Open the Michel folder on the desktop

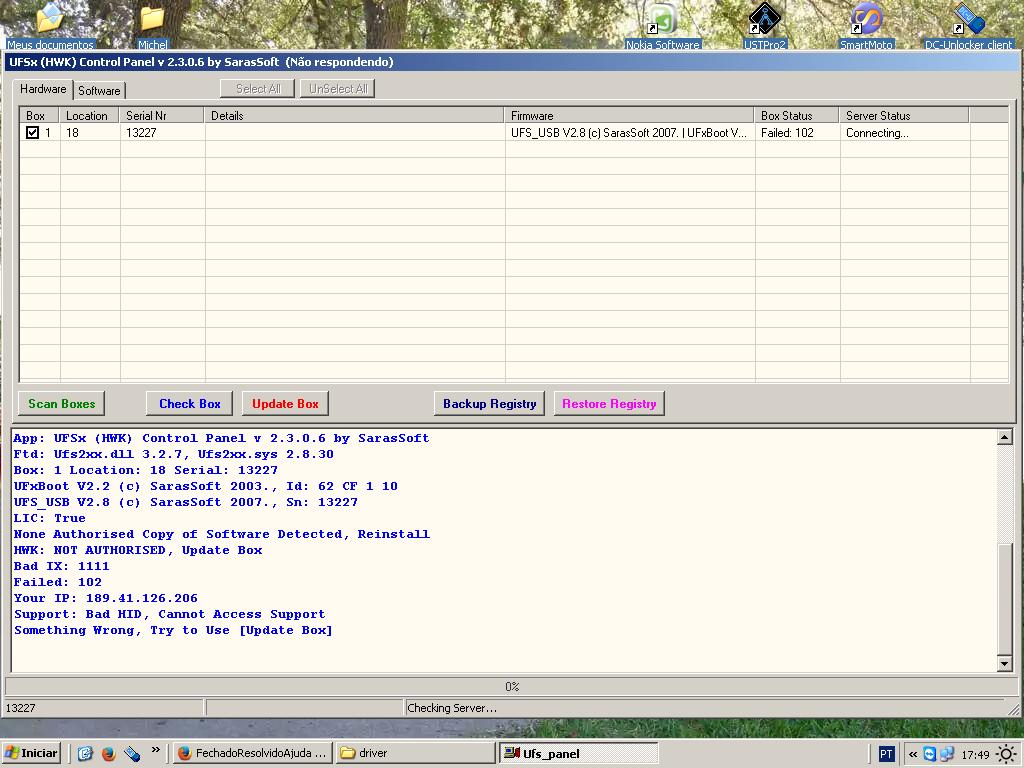(152, 25)
